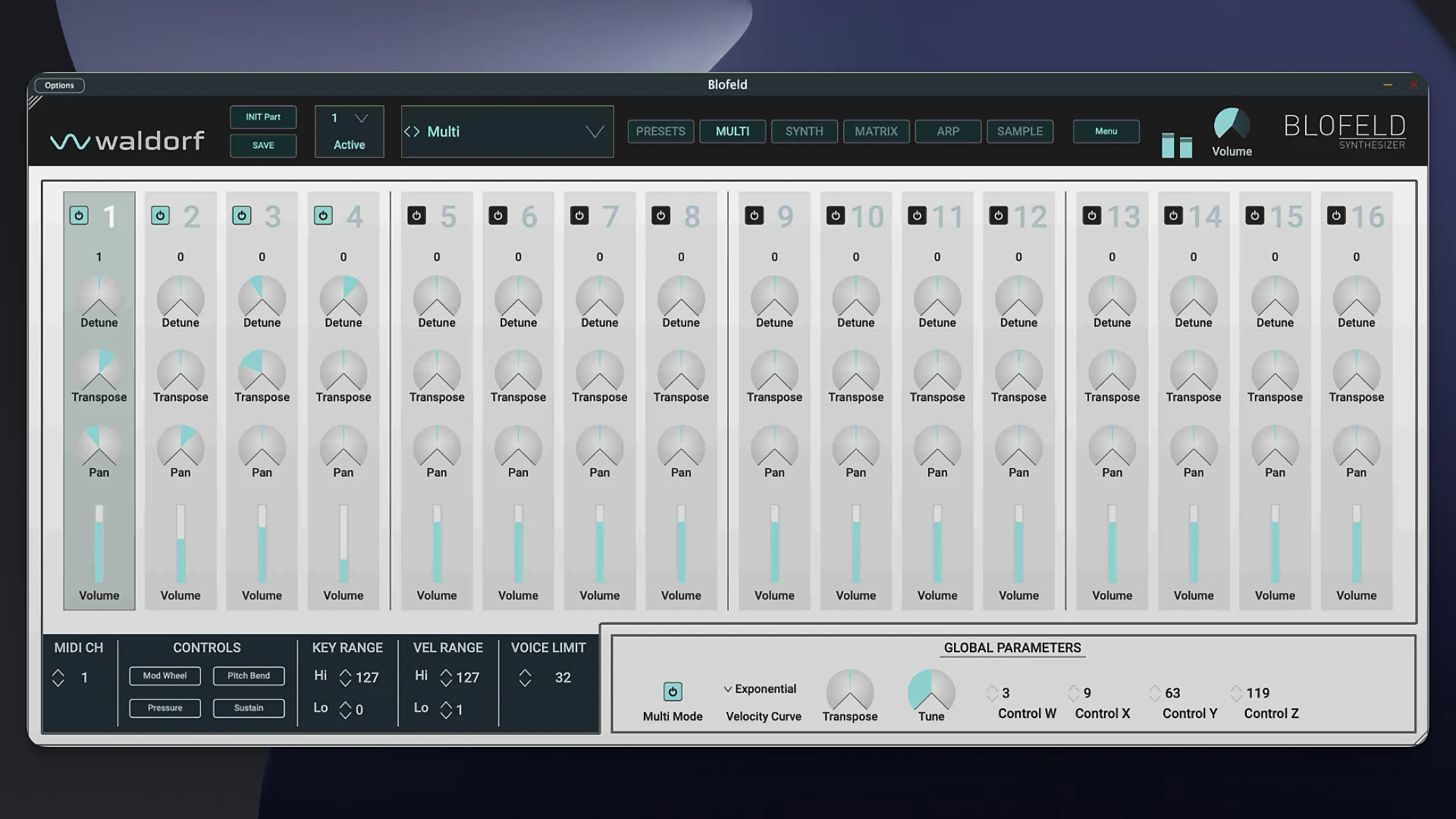This screenshot has height=819, width=1456.
Task: Switch to the PRESETS tab
Action: 661,131
